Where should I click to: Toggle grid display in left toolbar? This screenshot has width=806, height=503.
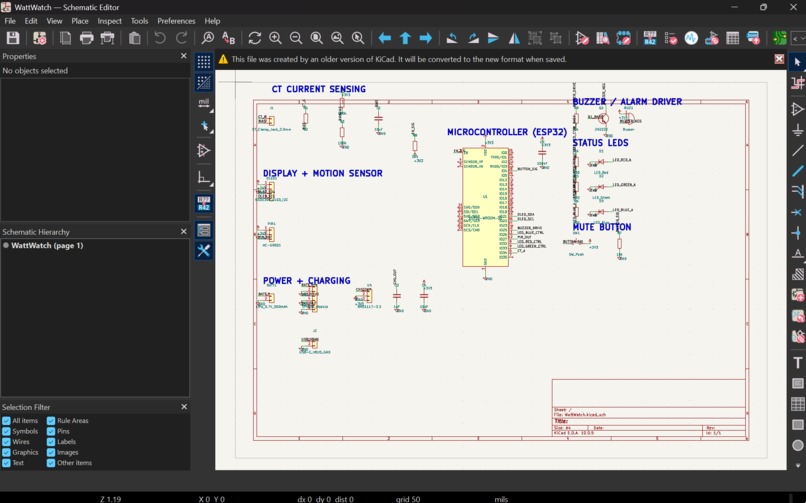pyautogui.click(x=204, y=62)
